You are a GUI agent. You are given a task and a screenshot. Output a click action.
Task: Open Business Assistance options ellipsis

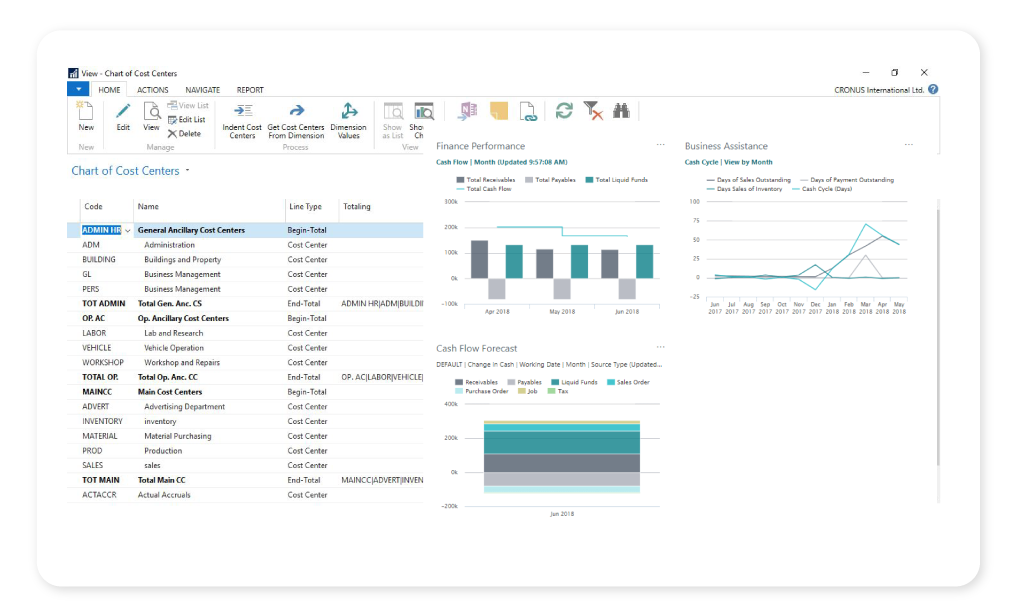click(909, 145)
